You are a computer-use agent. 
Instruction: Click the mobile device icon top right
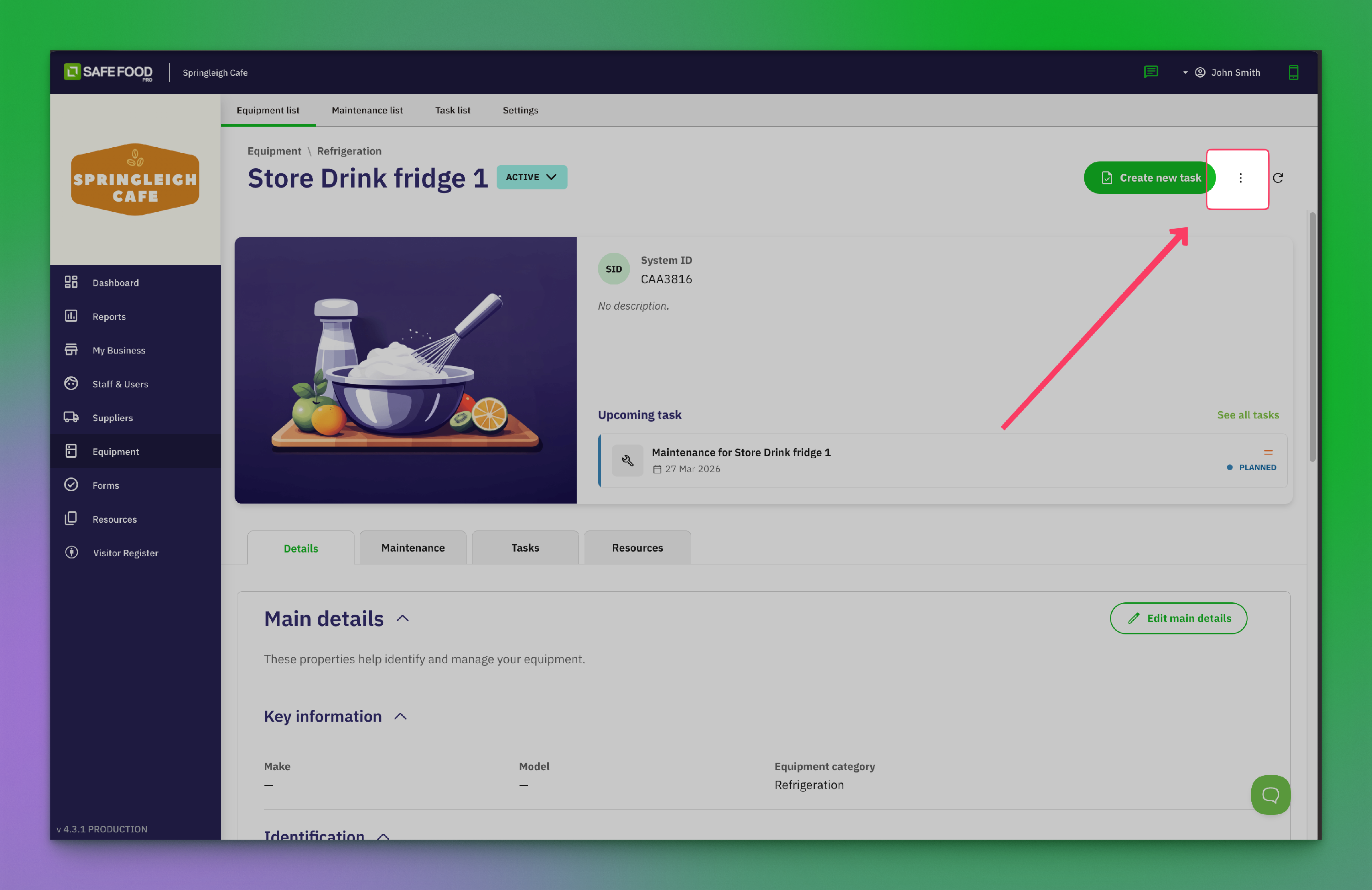coord(1293,72)
